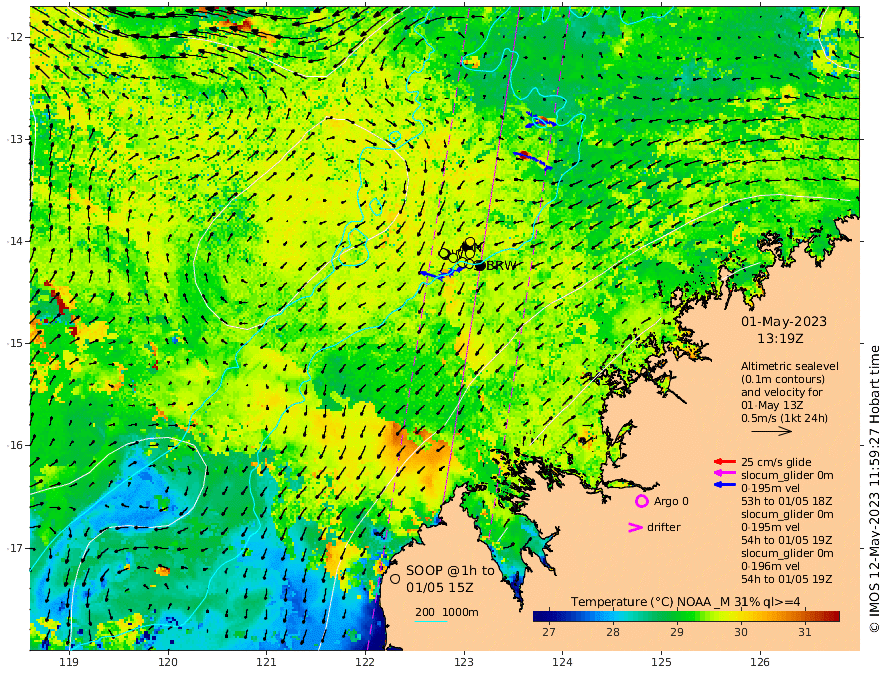Click the latitude axis label -14
880x680 pixels.
(x=15, y=241)
